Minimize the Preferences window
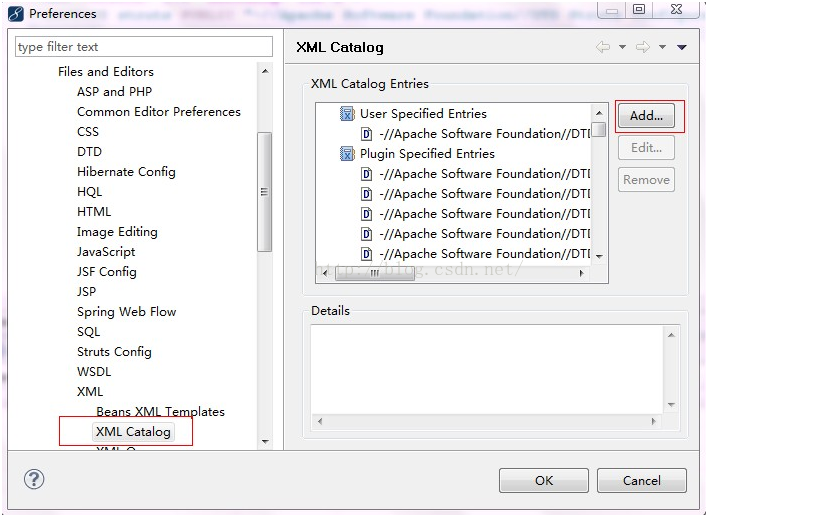This screenshot has height=517, width=819. click(x=612, y=9)
